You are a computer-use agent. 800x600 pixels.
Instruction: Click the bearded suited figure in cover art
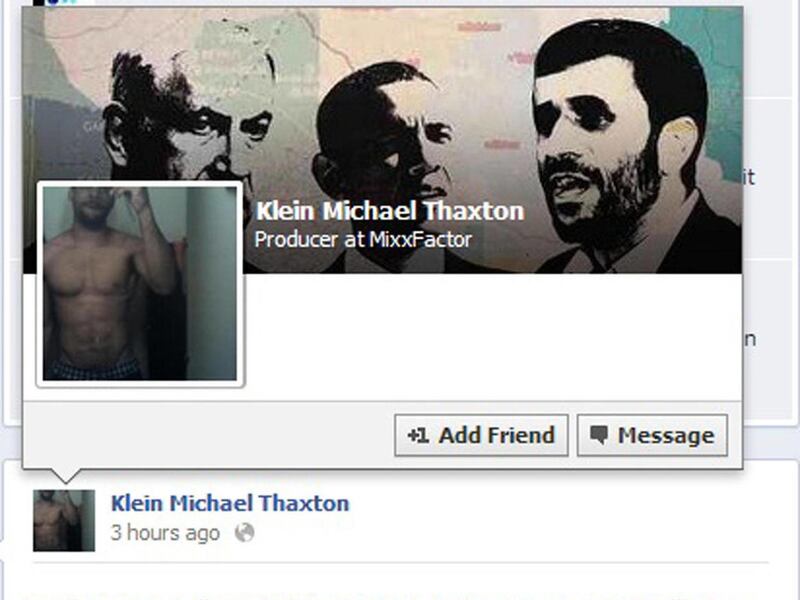625,148
